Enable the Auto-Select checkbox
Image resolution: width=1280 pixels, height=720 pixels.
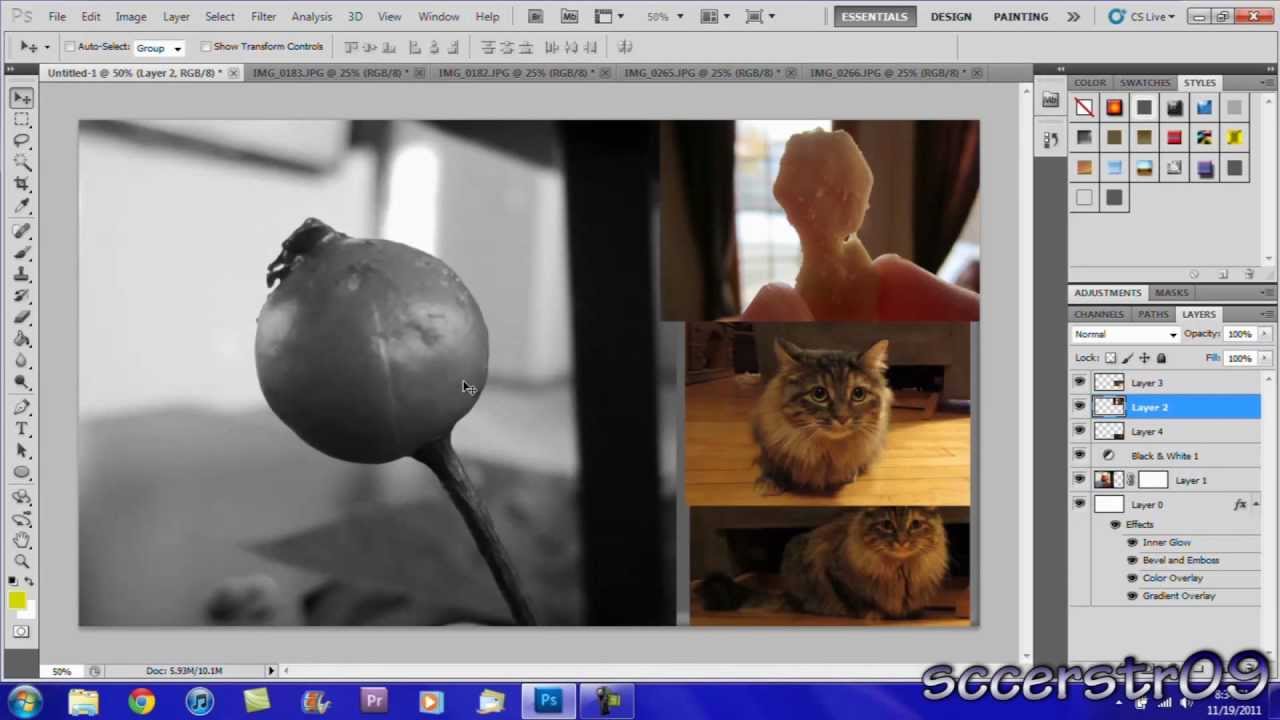coord(70,47)
